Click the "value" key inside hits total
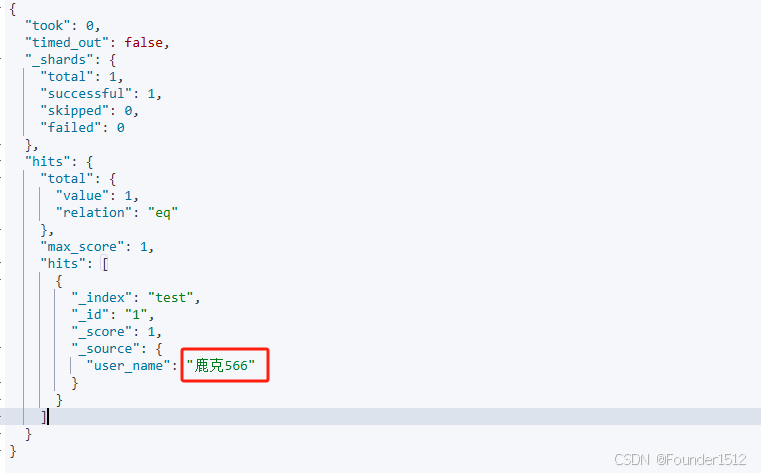This screenshot has width=761, height=473. click(x=83, y=196)
